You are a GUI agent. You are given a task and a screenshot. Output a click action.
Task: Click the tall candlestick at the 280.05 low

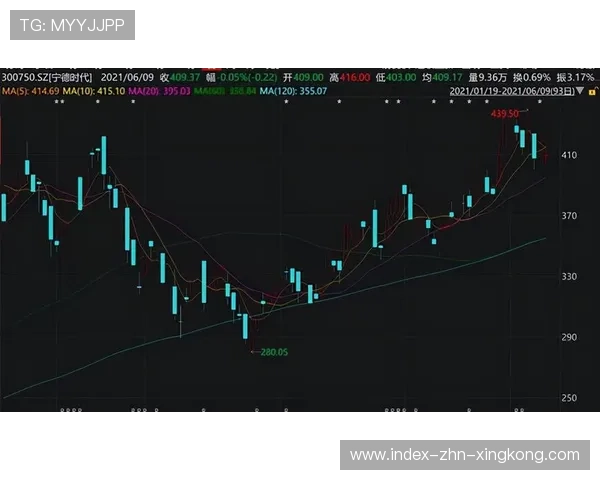point(245,326)
